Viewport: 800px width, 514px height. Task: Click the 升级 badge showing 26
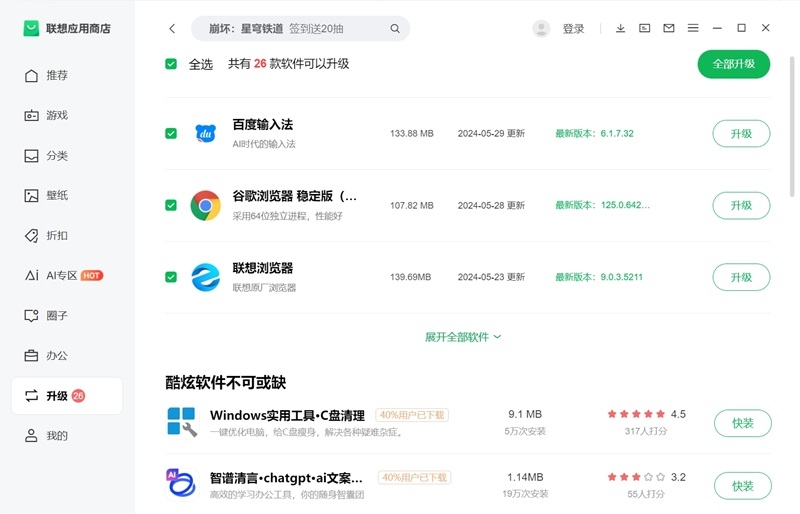point(78,396)
